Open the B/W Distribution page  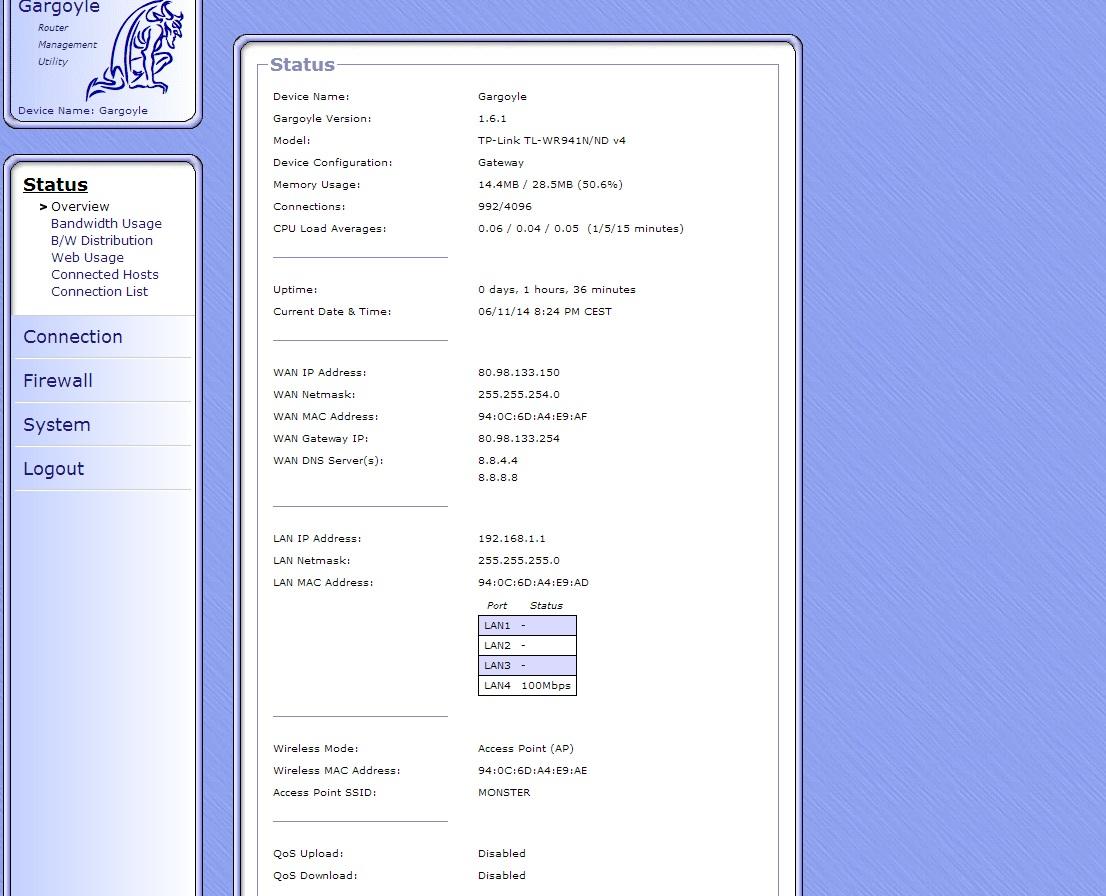tap(102, 241)
